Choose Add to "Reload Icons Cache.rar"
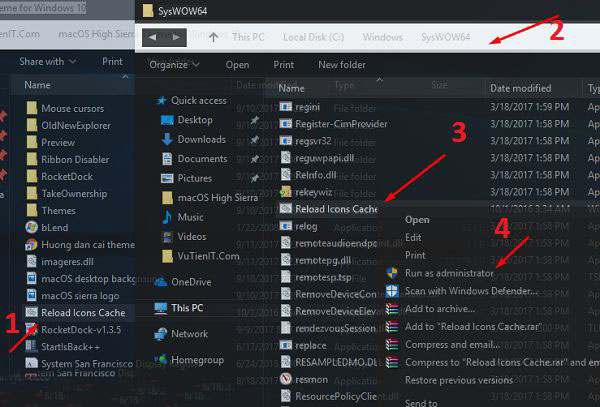Image resolution: width=600 pixels, height=407 pixels. coord(473,327)
